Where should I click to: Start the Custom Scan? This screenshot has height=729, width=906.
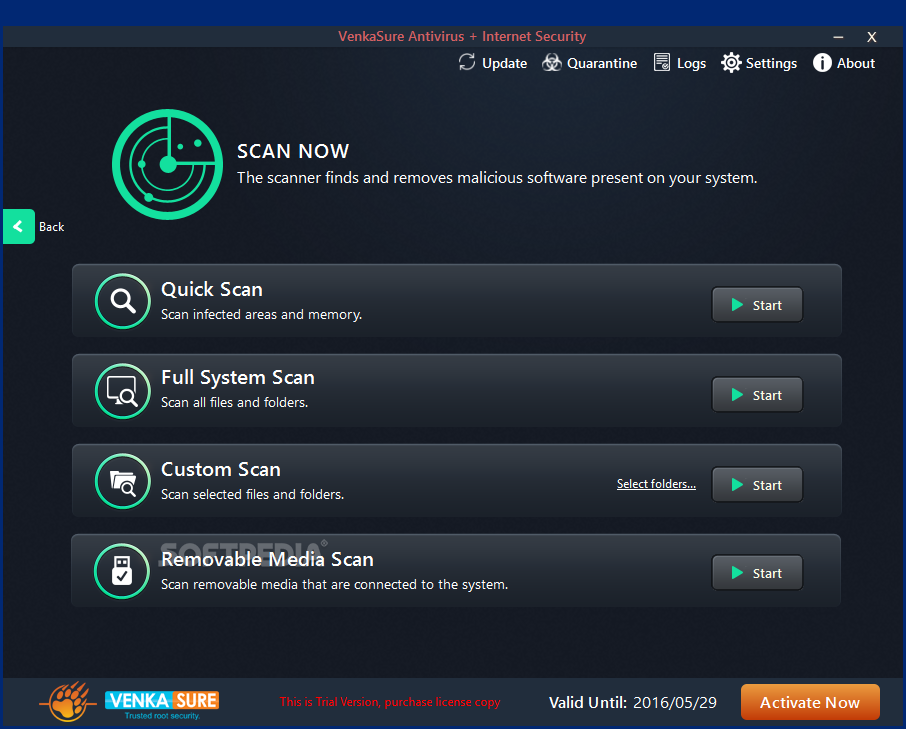coord(757,485)
